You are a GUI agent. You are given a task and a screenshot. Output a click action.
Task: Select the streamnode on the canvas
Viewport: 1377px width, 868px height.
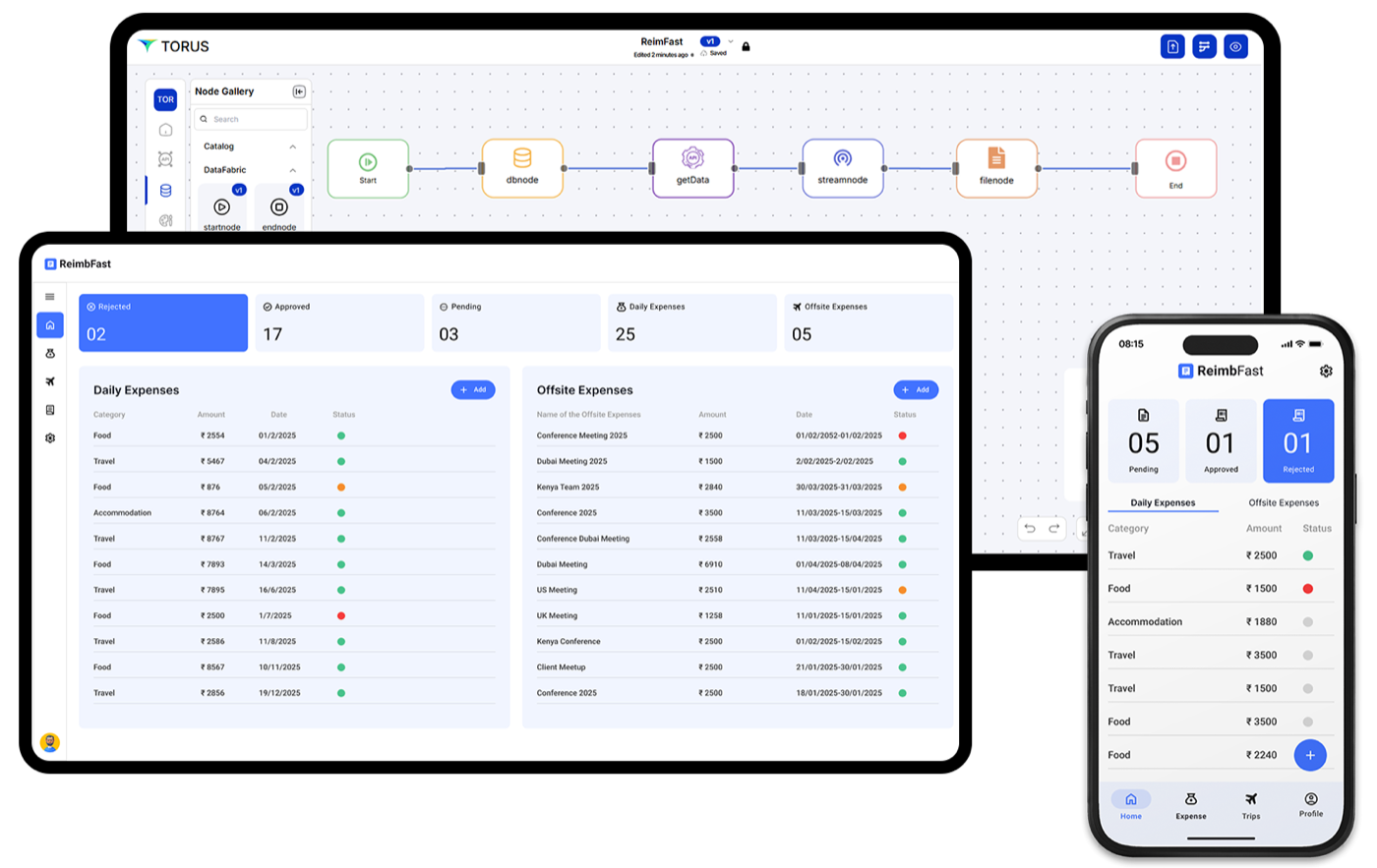(843, 168)
